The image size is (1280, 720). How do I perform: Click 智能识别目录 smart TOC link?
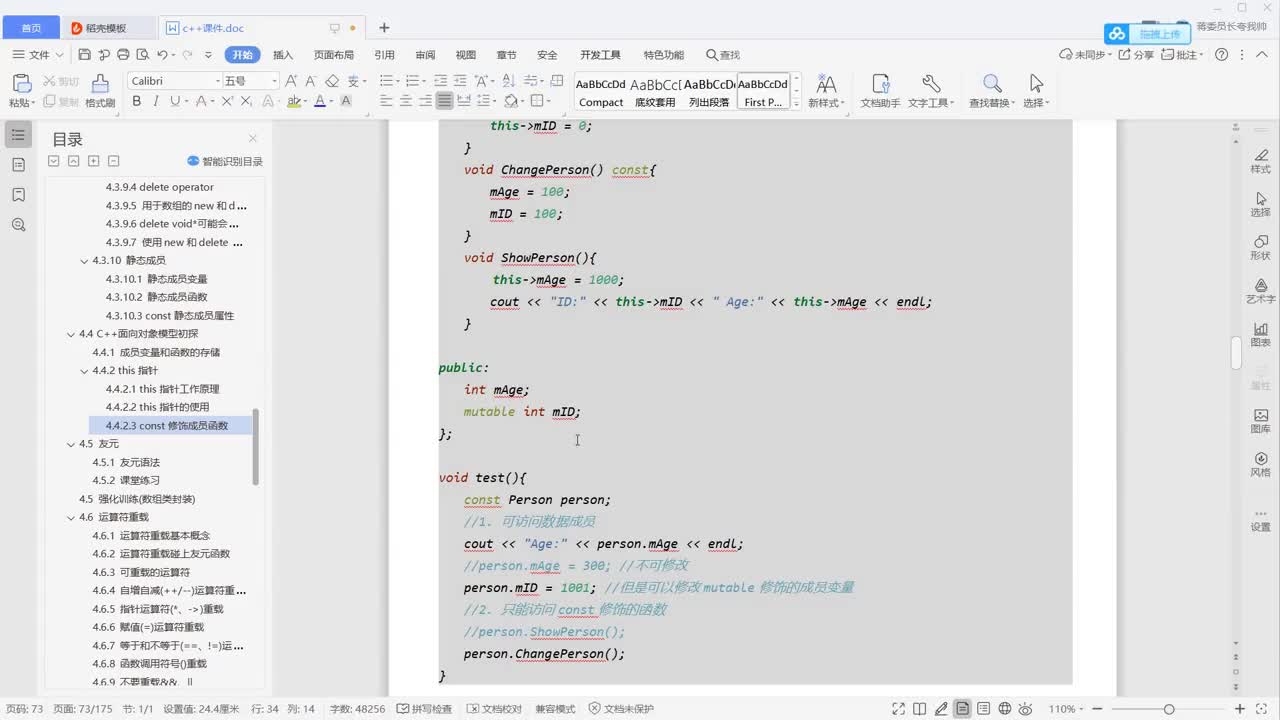pyautogui.click(x=225, y=161)
